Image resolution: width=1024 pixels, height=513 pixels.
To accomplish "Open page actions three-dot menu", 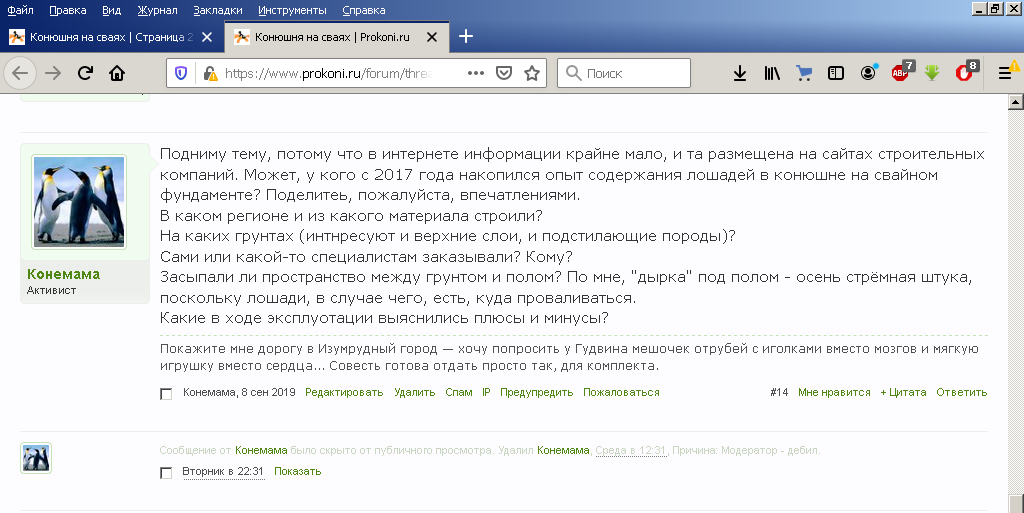I will (476, 73).
